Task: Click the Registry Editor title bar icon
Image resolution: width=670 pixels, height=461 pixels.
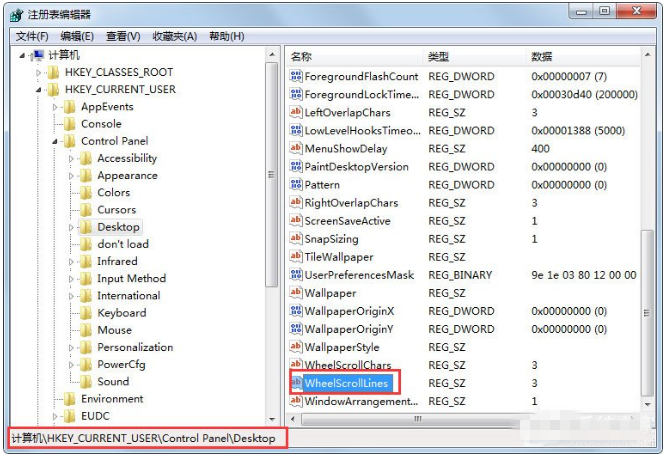Action: 17,15
